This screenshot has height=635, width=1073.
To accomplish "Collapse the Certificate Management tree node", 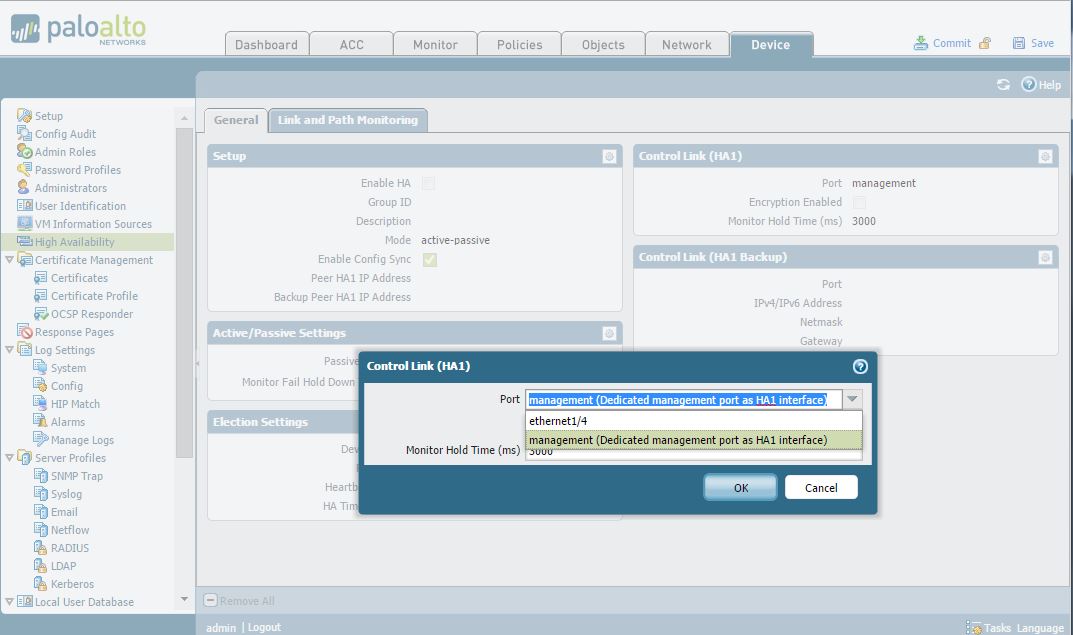I will tap(9, 260).
